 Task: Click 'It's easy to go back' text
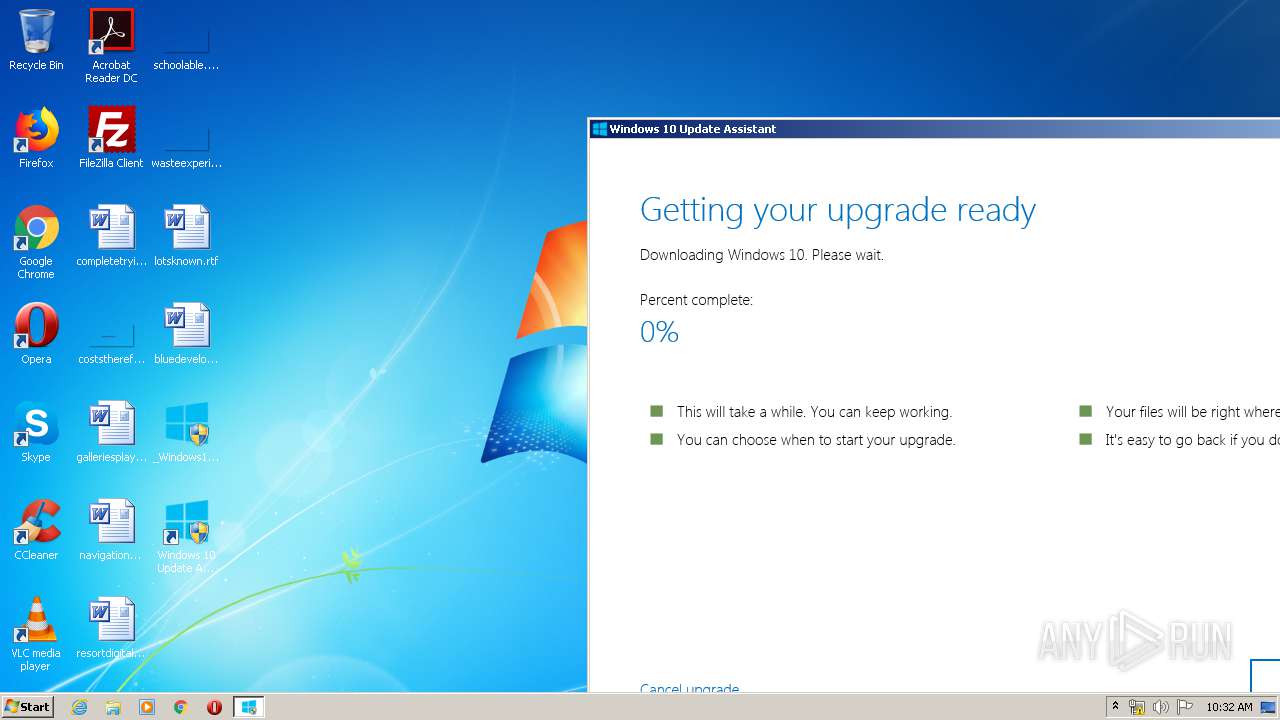click(x=1192, y=440)
